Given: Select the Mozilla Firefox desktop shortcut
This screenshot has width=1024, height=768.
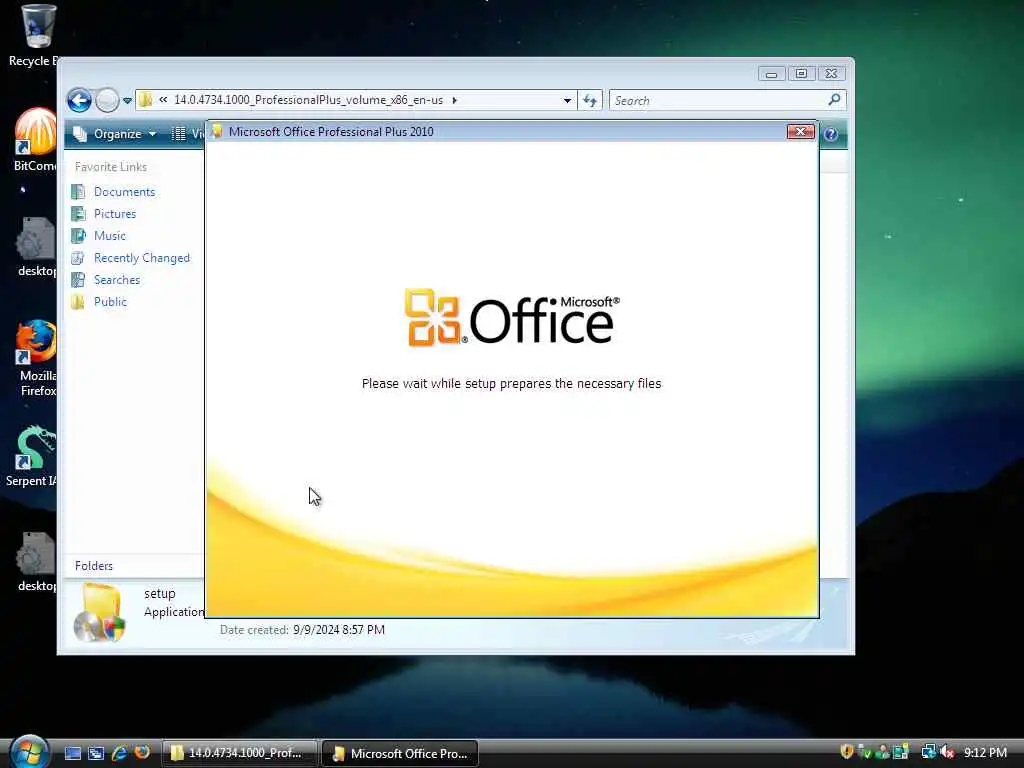Looking at the screenshot, I should click(37, 358).
